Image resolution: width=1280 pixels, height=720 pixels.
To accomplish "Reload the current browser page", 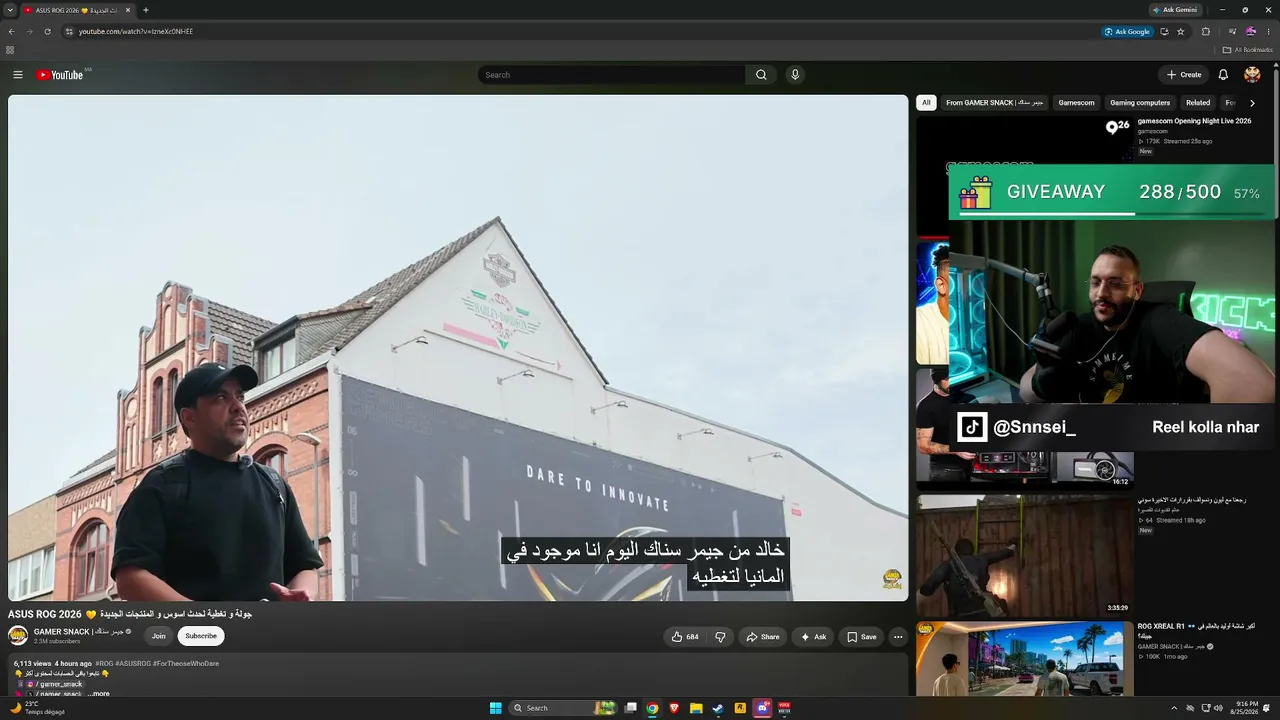I will tap(47, 32).
